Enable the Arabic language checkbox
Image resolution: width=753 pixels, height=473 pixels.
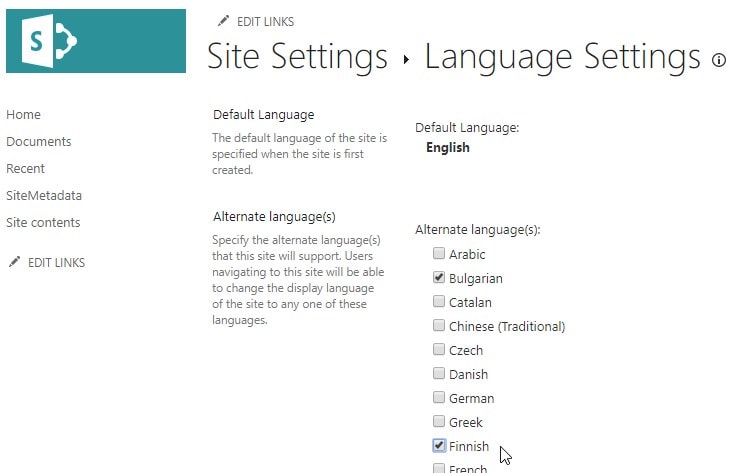[439, 255]
